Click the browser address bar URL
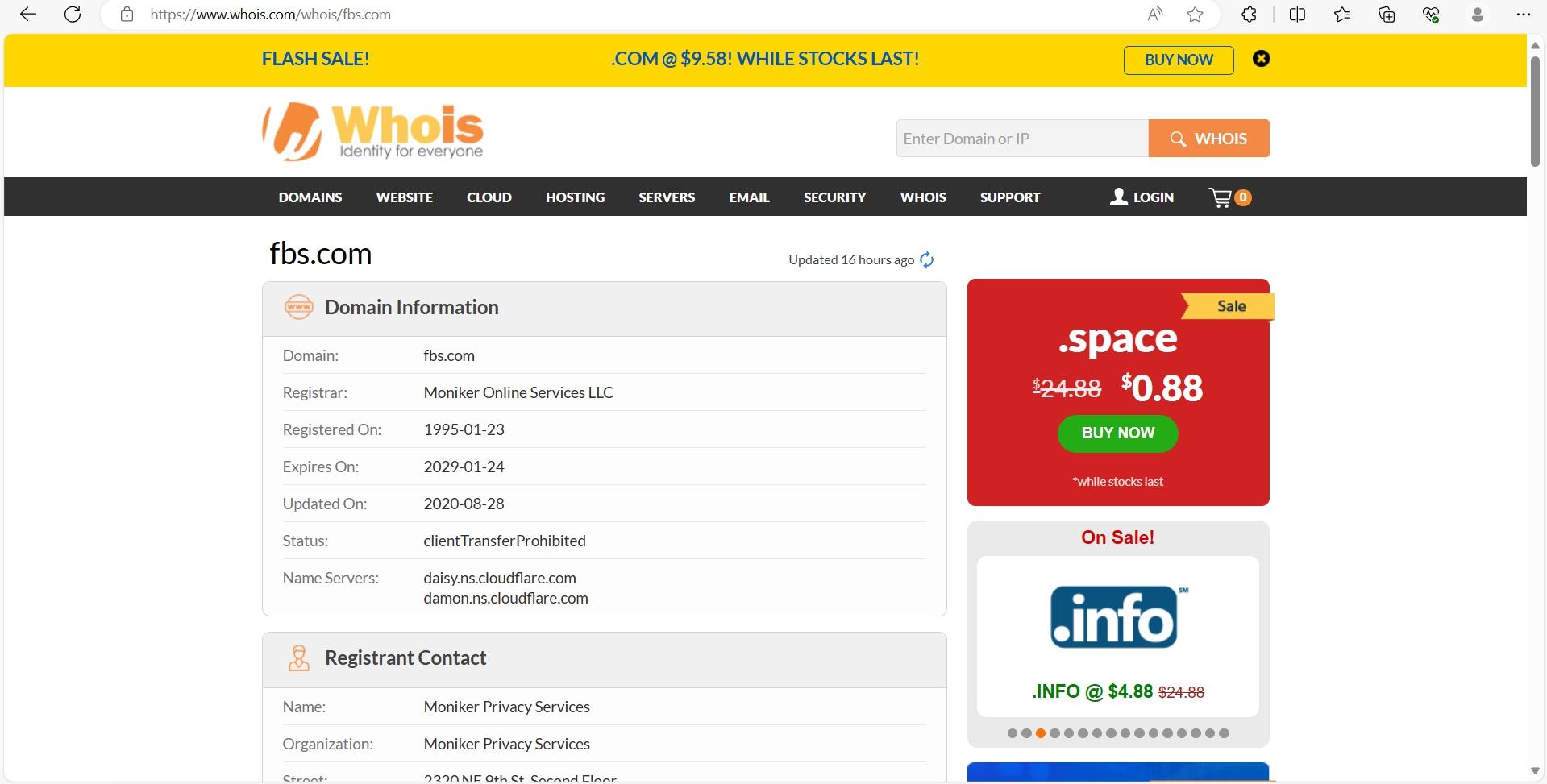Viewport: 1547px width, 784px height. point(270,15)
